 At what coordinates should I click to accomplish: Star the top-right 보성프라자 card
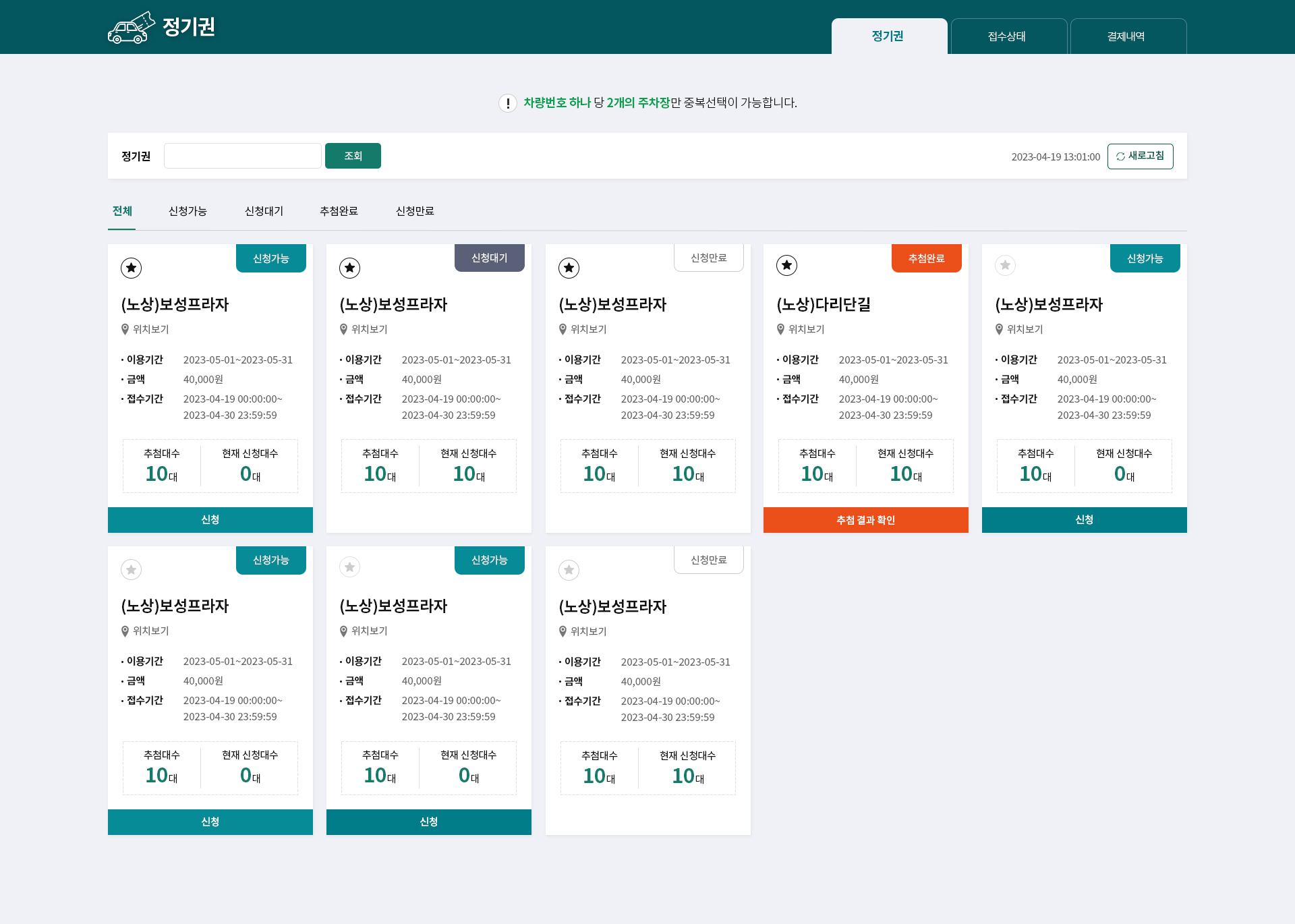pyautogui.click(x=1005, y=265)
